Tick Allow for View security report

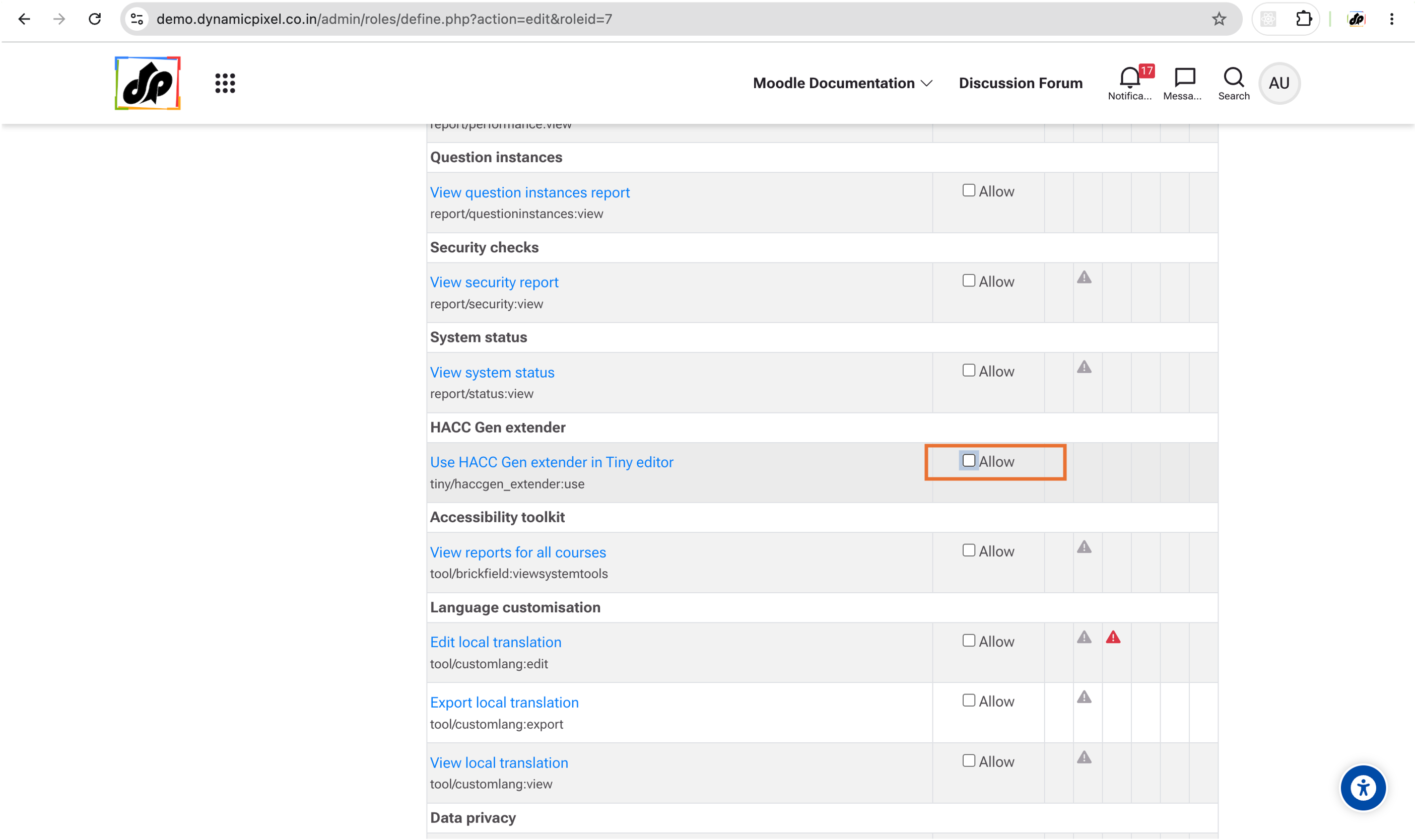click(968, 281)
